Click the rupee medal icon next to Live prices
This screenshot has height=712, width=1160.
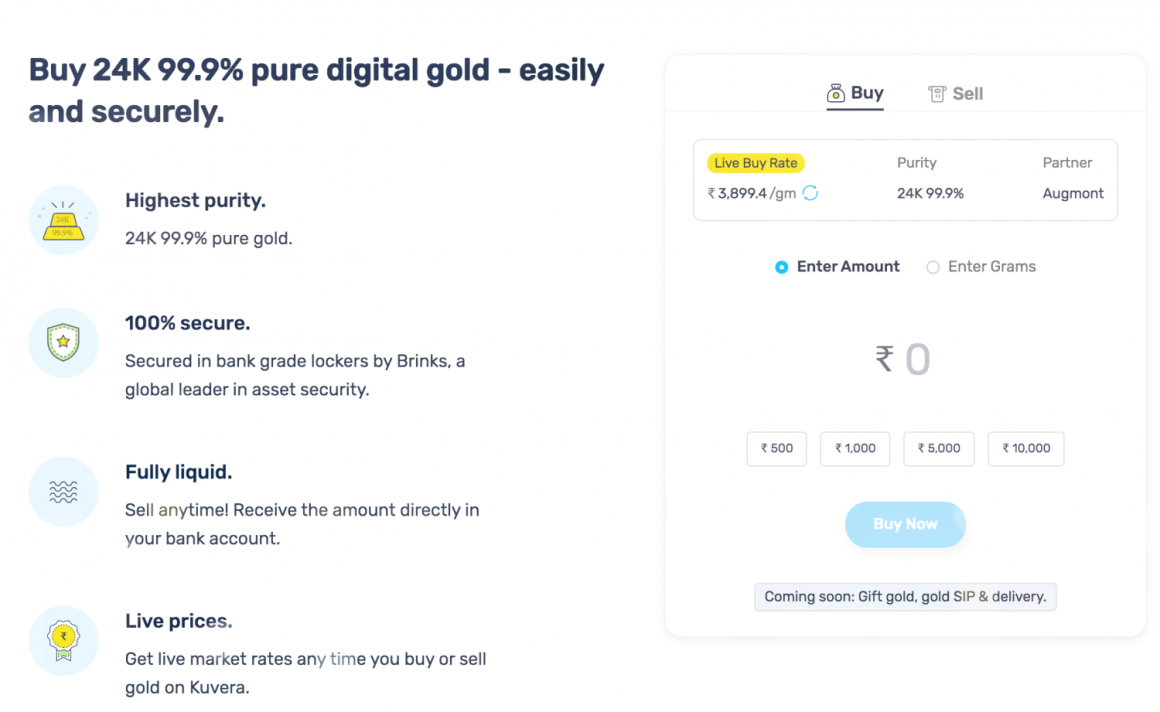coord(63,640)
